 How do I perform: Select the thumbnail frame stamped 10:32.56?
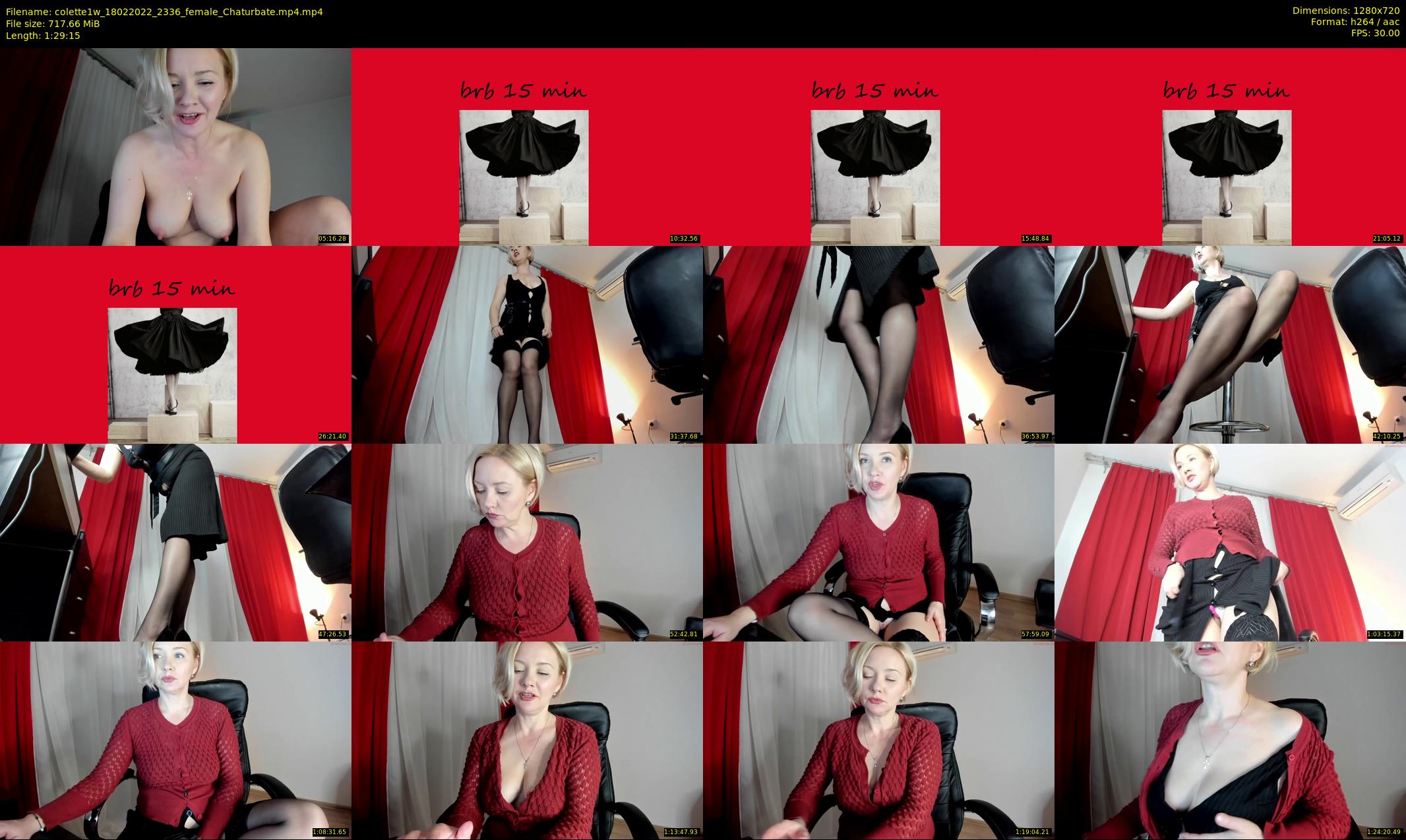527,147
